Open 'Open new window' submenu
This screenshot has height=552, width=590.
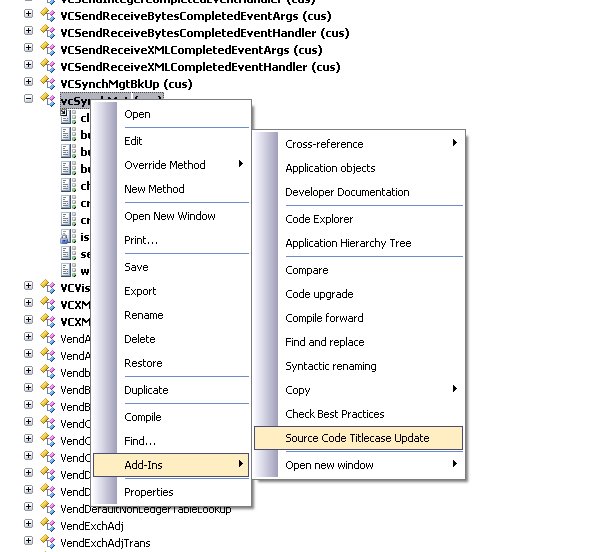(x=359, y=465)
